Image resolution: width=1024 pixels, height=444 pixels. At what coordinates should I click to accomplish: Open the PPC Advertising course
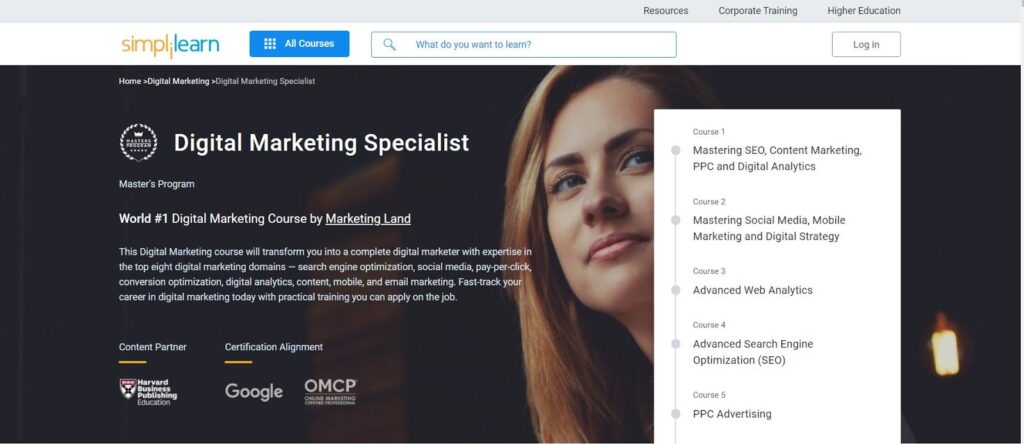(x=731, y=414)
